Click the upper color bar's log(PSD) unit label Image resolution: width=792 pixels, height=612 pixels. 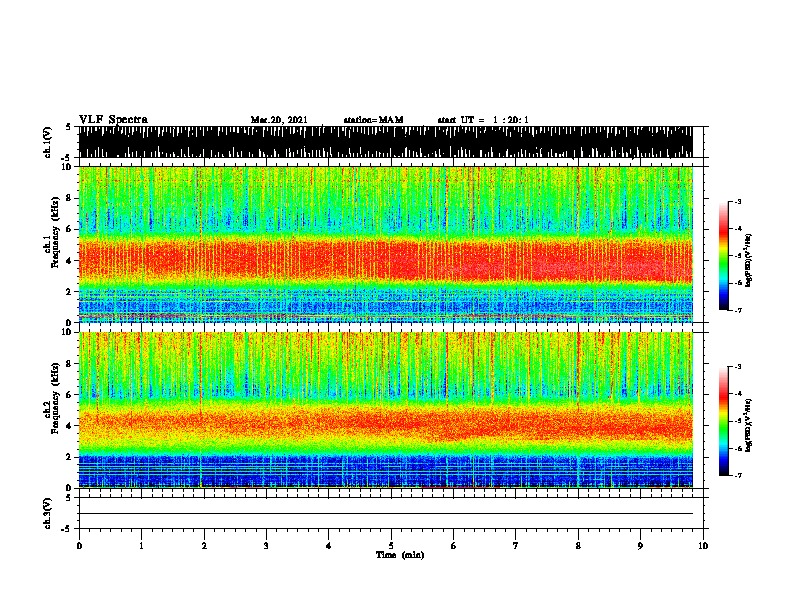pos(749,260)
